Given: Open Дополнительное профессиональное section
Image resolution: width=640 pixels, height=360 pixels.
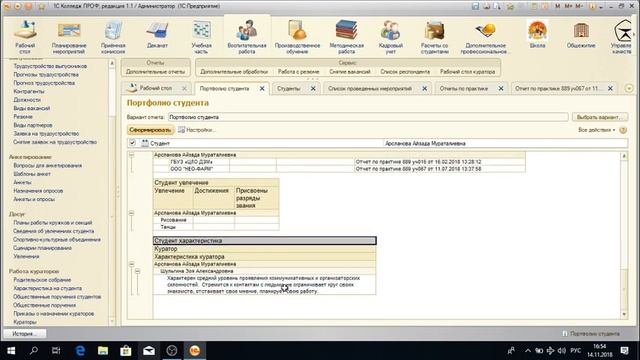Looking at the screenshot, I should coord(485,38).
